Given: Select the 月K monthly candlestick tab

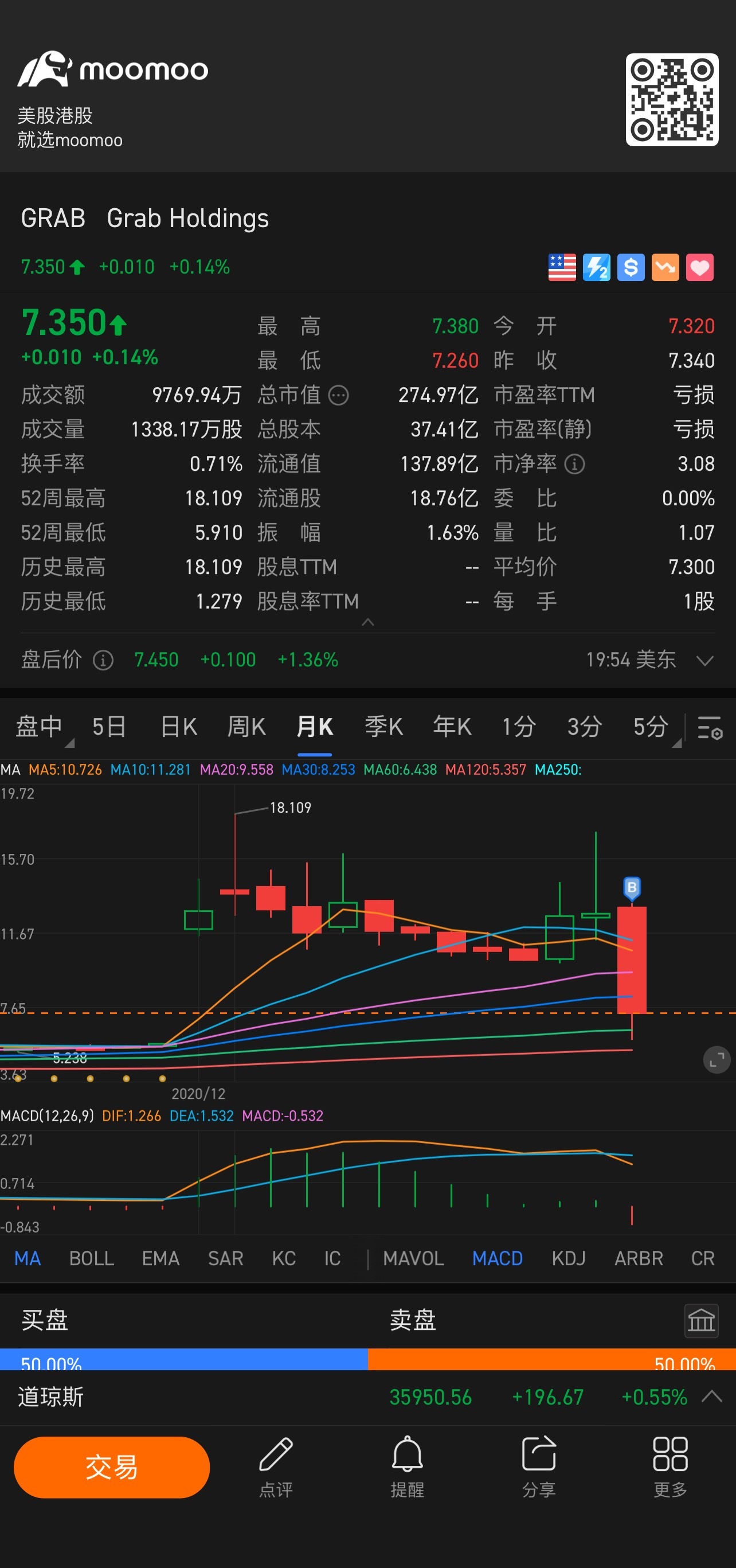Looking at the screenshot, I should click(x=315, y=726).
